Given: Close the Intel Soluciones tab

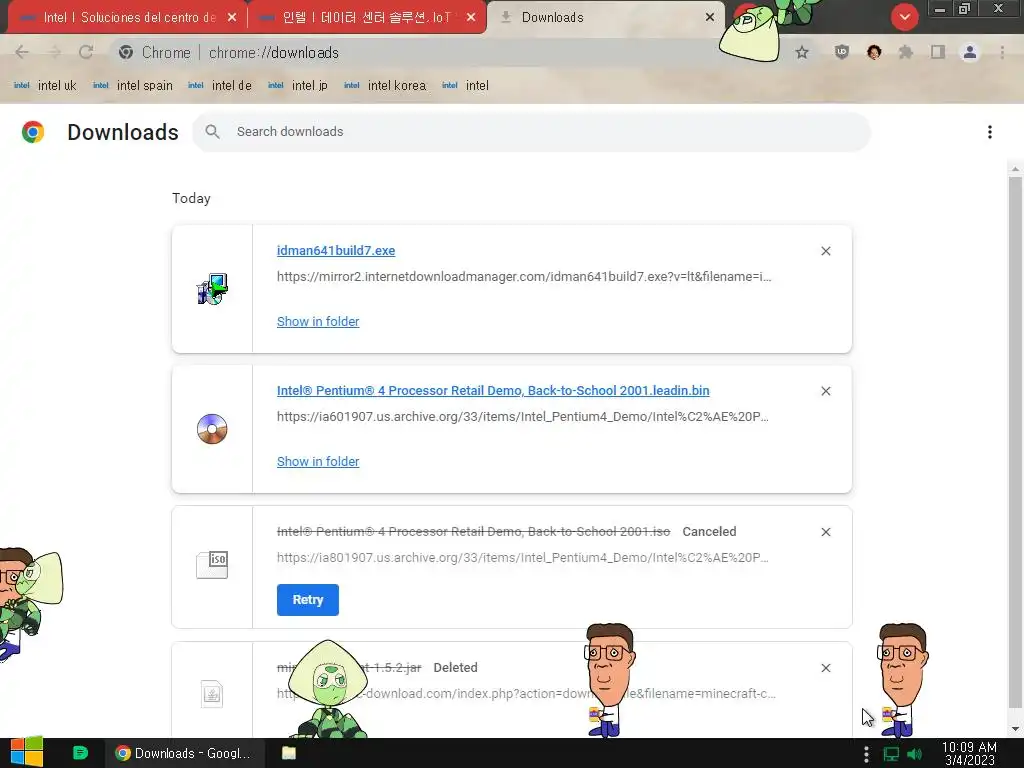Looking at the screenshot, I should [232, 18].
